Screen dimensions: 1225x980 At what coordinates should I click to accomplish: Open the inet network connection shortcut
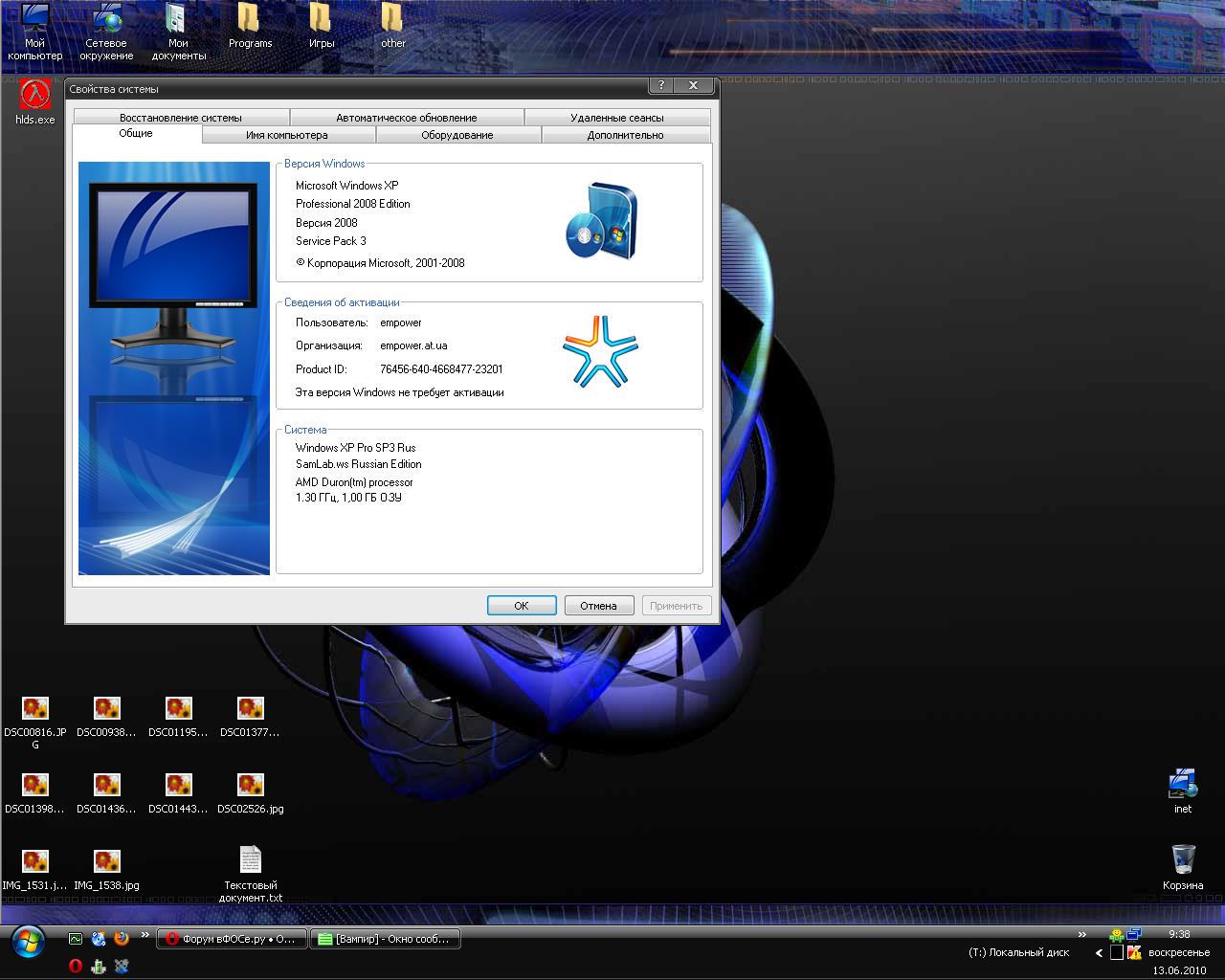point(1183,784)
